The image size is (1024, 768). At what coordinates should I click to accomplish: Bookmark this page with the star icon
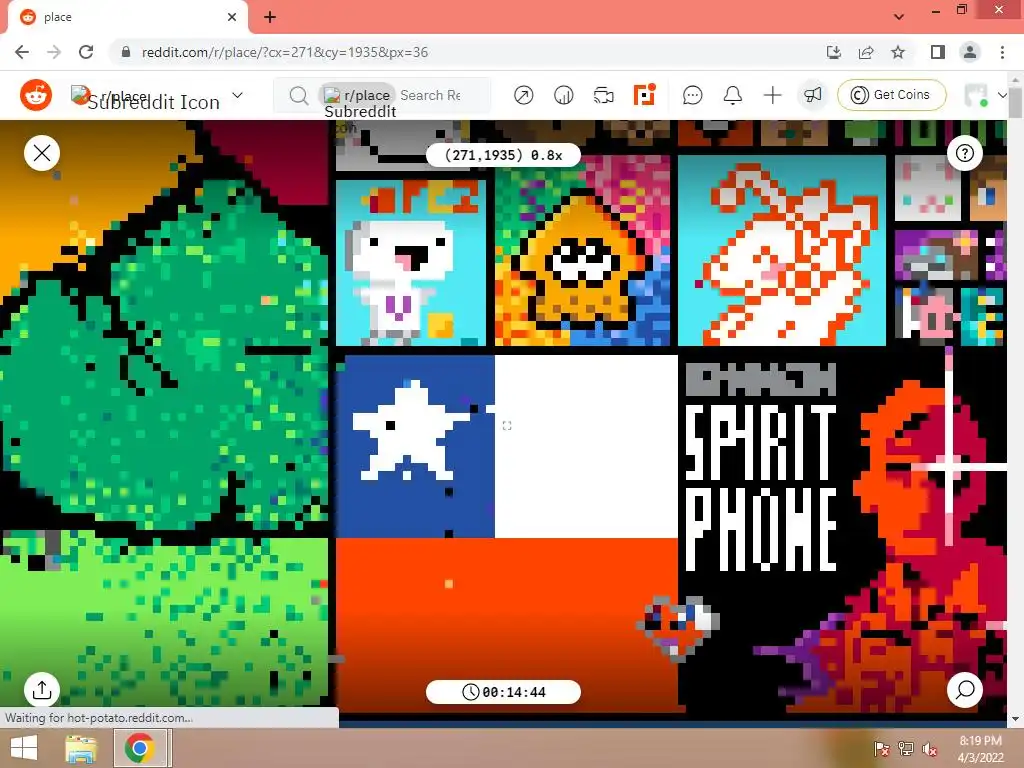898,52
